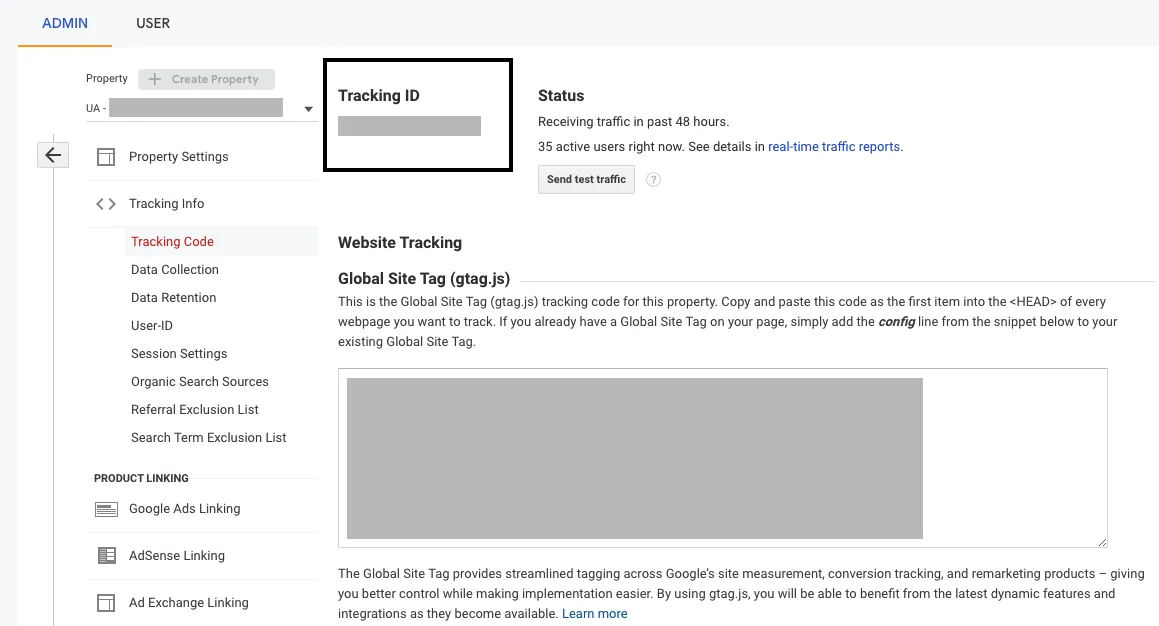Open the real-time traffic reports link
1159x626 pixels.
(834, 147)
